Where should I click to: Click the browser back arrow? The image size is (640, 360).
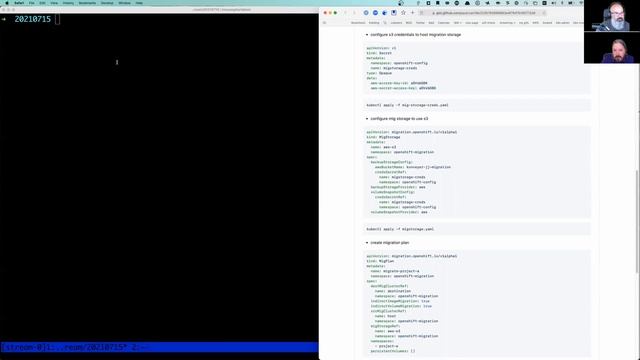click(345, 13)
